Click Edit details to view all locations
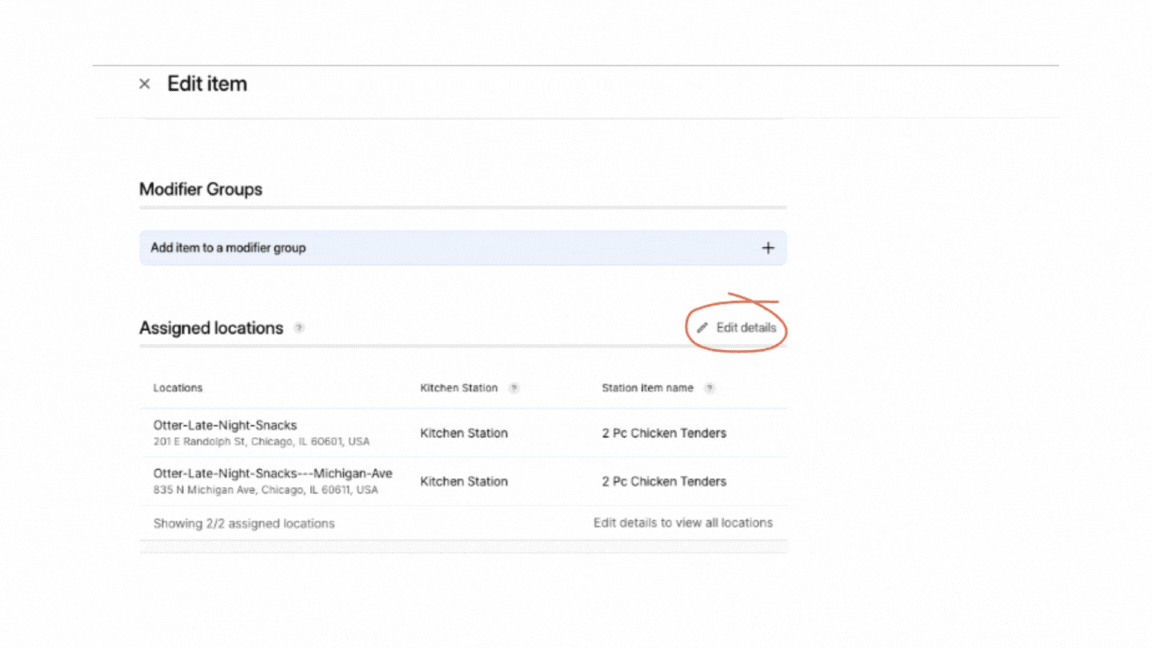The image size is (1152, 648). tap(683, 523)
